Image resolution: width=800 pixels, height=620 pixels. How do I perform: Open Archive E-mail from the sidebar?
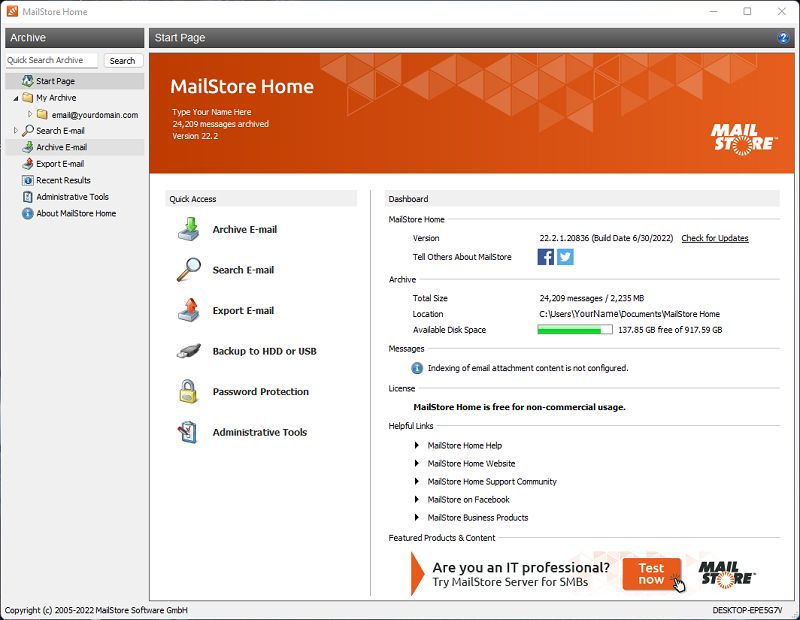(62, 147)
